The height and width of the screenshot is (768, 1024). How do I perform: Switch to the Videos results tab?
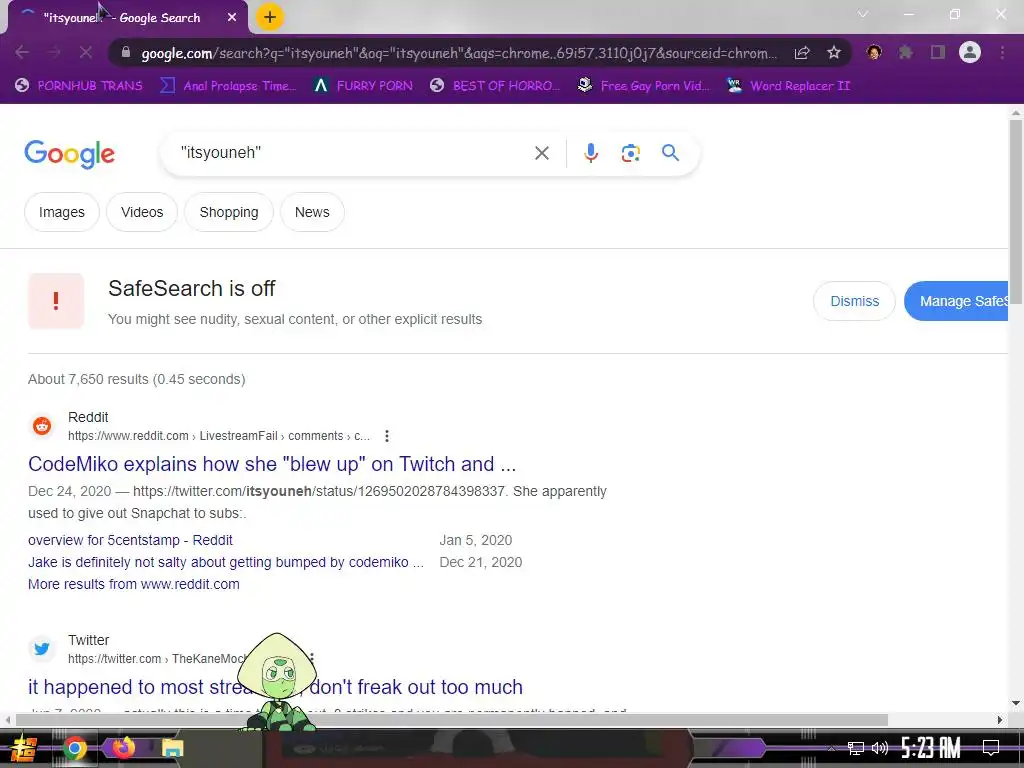142,212
